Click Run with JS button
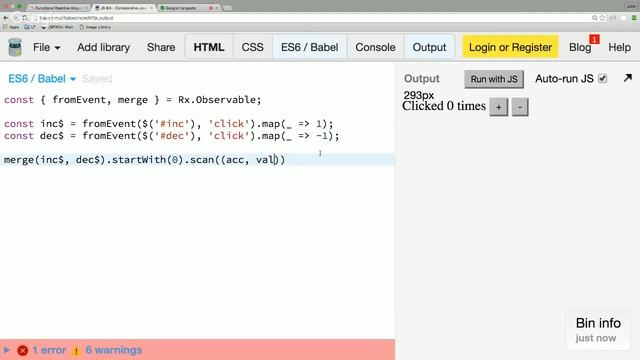This screenshot has width=640, height=360. [x=494, y=79]
